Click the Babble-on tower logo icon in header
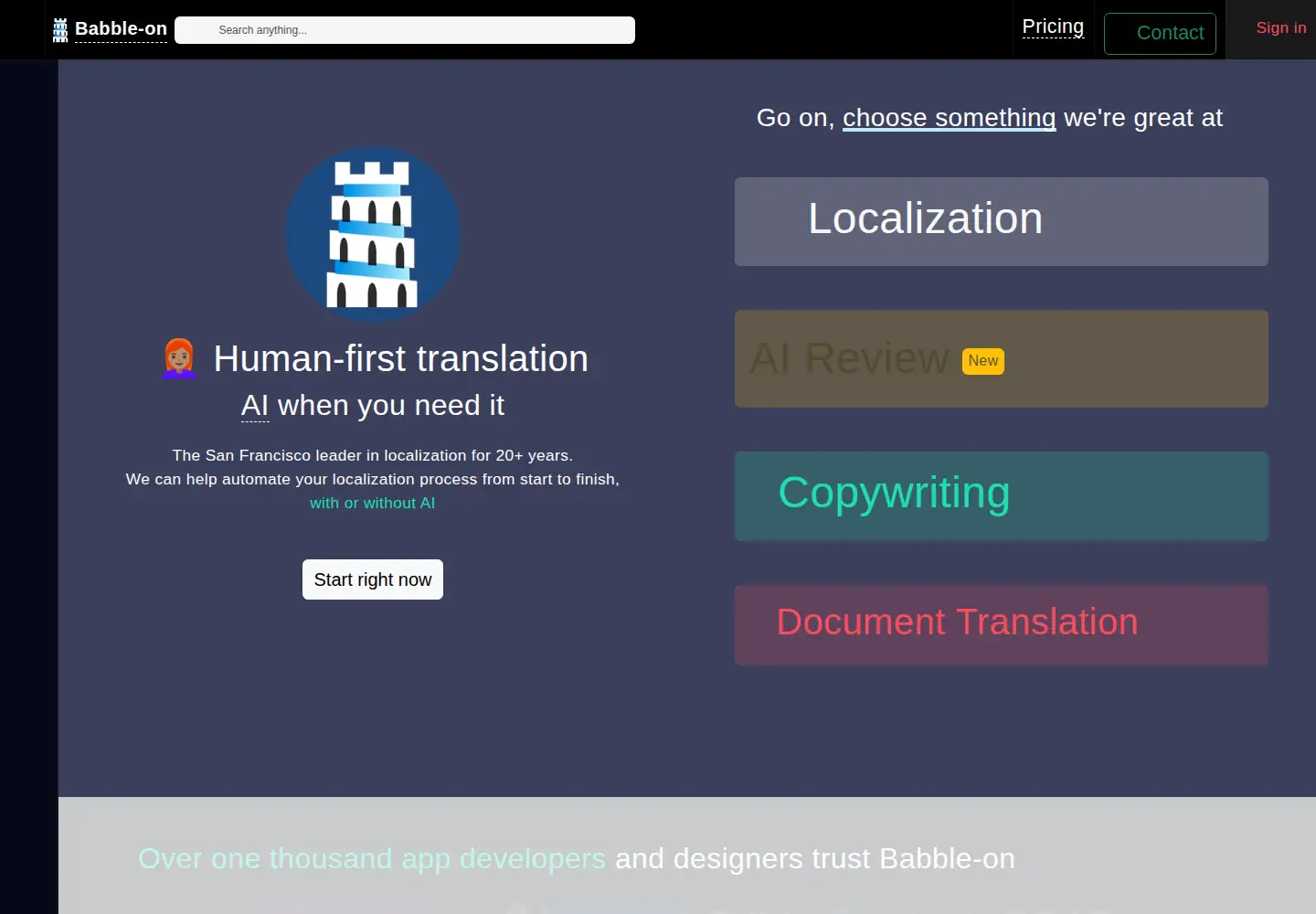Screen dimensions: 1316x914 click(x=60, y=30)
